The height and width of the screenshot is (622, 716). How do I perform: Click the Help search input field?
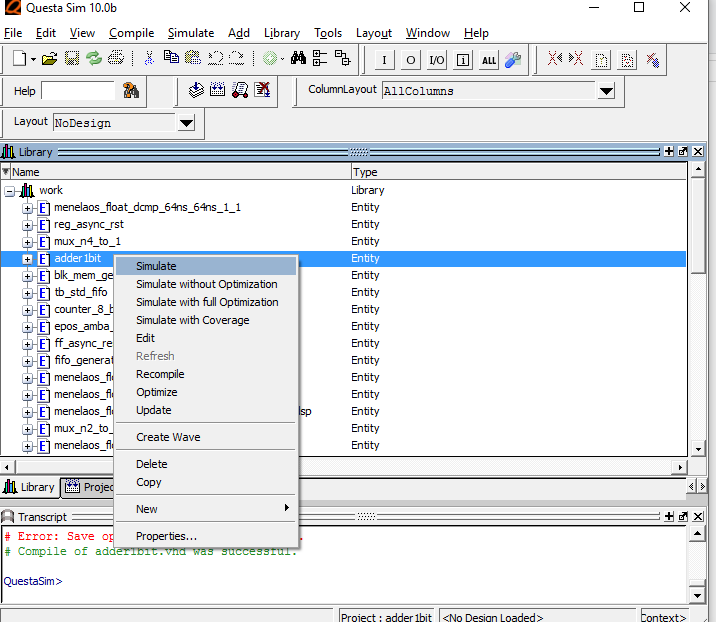(x=78, y=90)
